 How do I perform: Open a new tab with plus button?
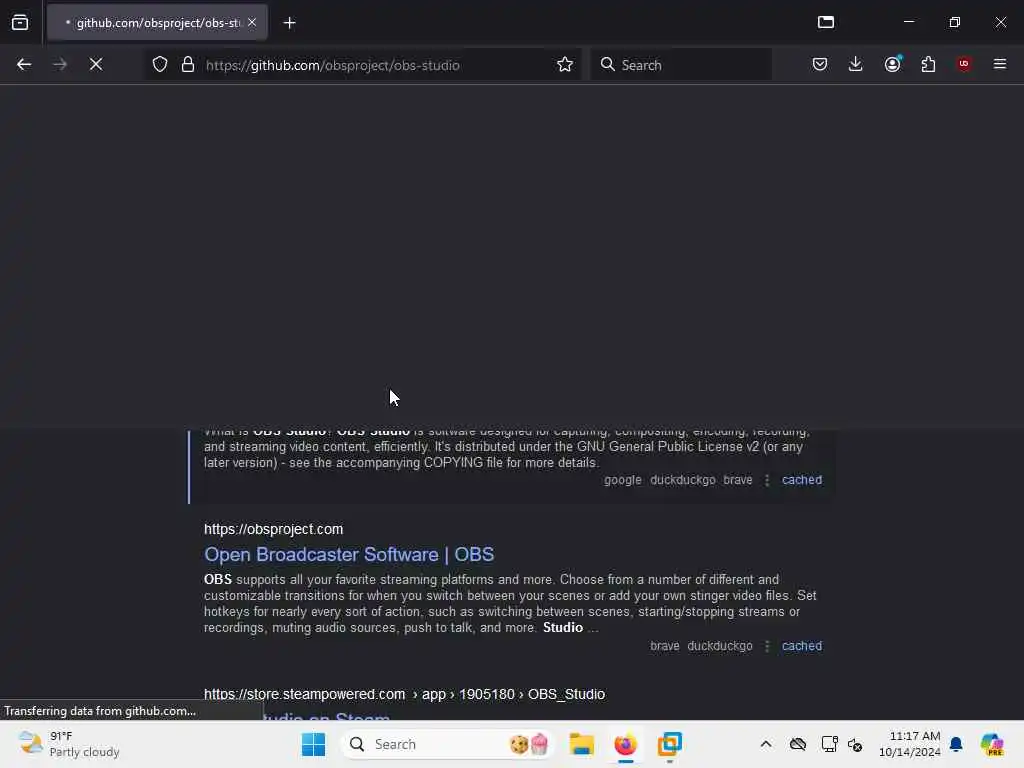(289, 23)
